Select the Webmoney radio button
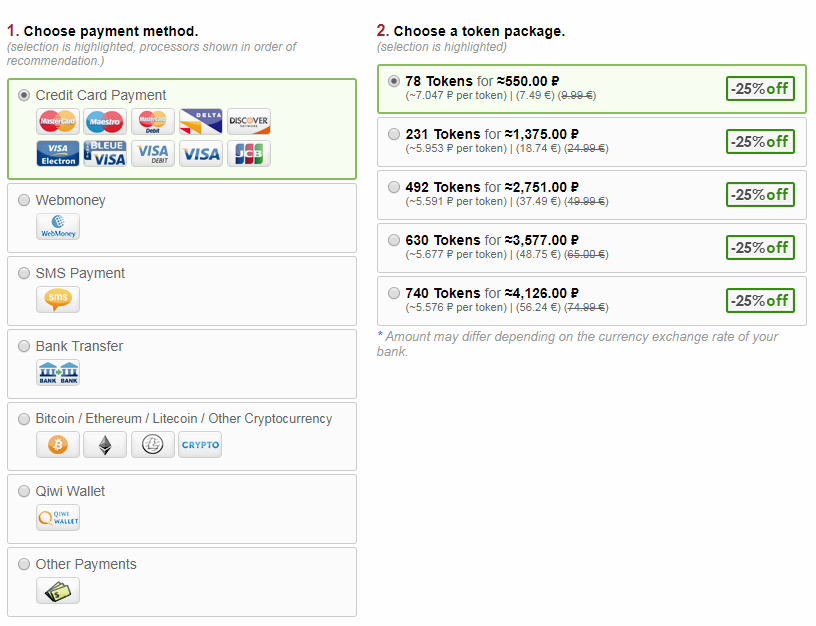816x626 pixels. (24, 201)
